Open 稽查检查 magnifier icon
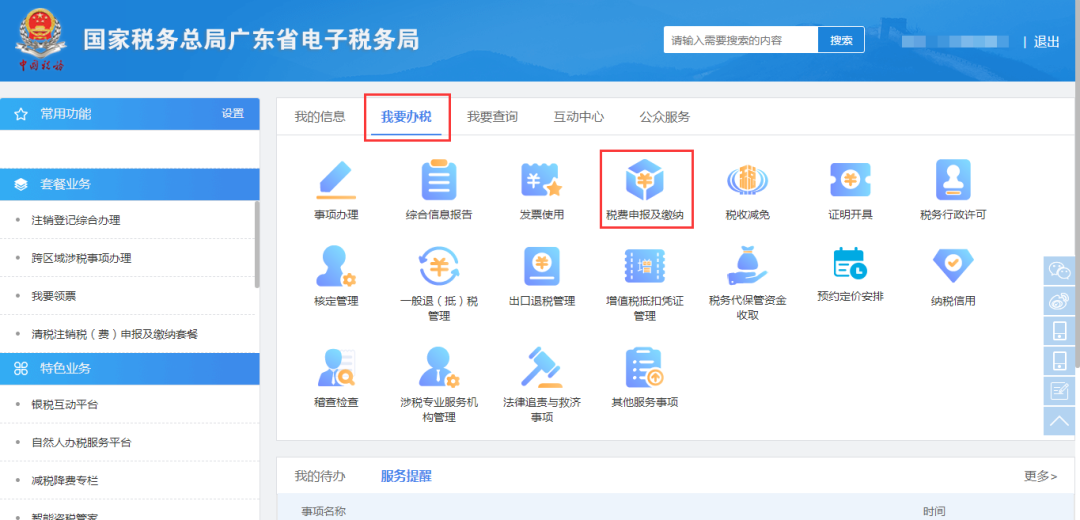The width and height of the screenshot is (1080, 520). [335, 368]
